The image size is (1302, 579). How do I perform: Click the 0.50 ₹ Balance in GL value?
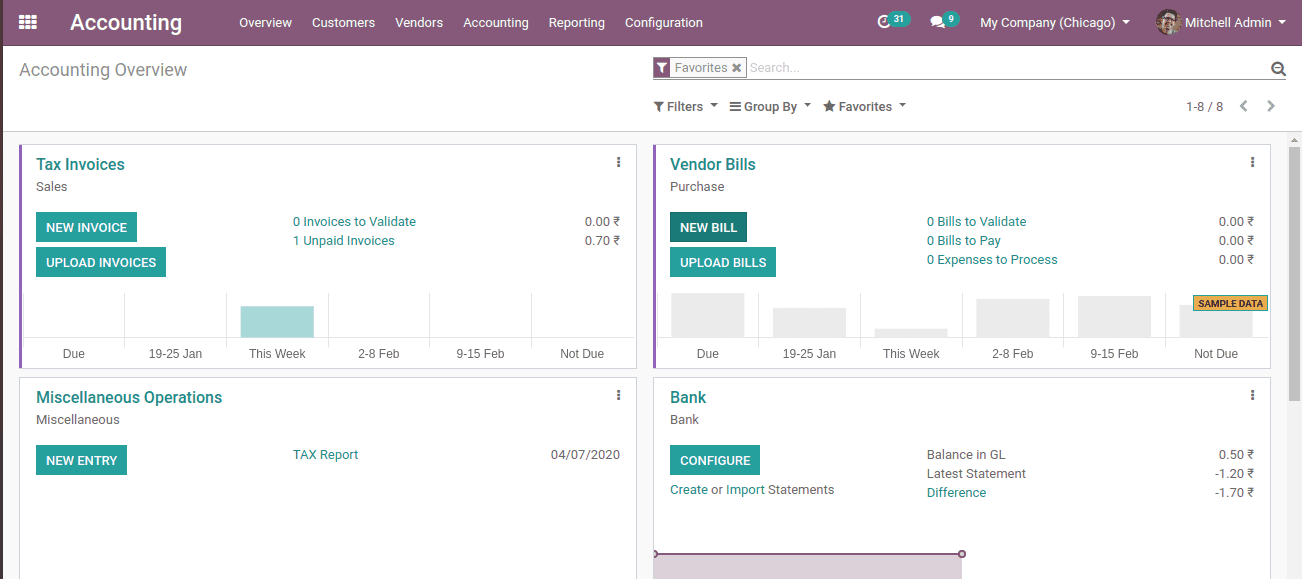(x=1236, y=455)
